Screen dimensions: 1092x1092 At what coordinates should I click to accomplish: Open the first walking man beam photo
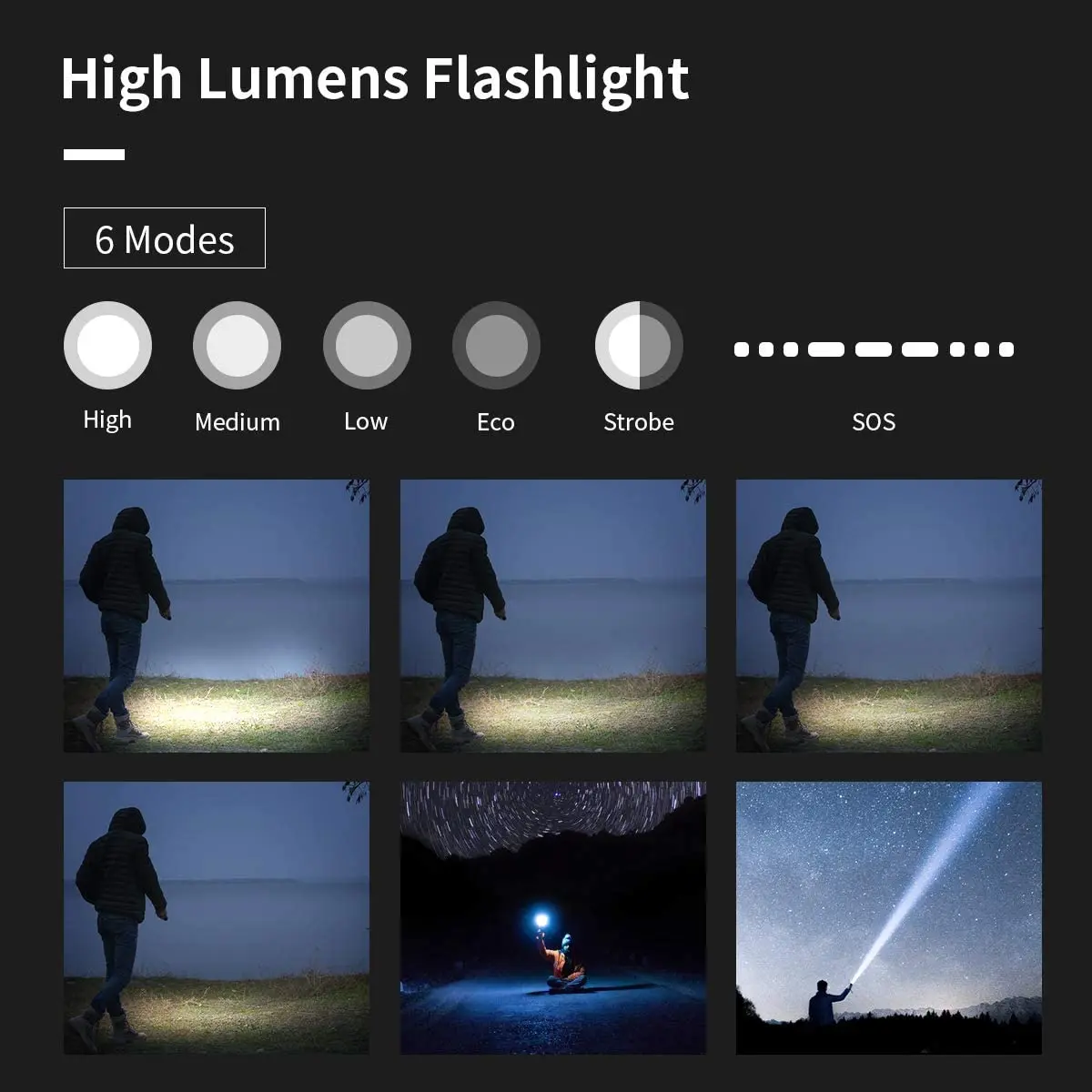click(217, 616)
